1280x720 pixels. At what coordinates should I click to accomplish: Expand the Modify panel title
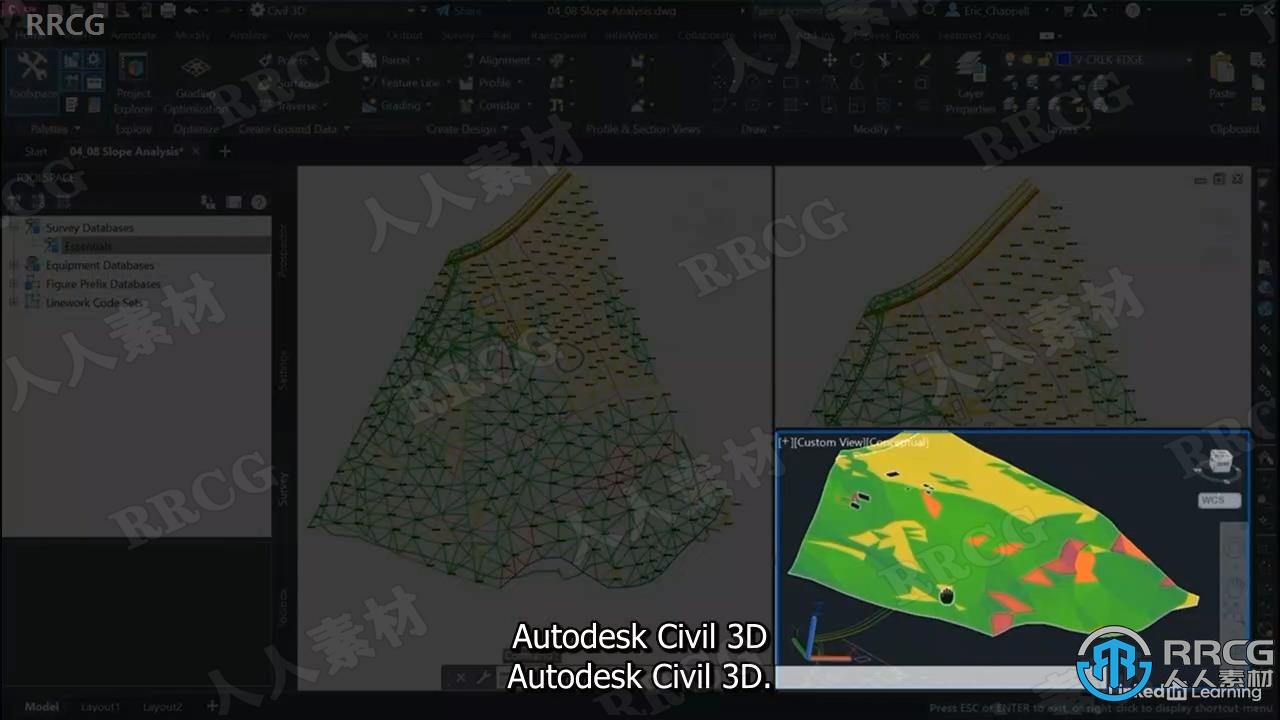(x=875, y=129)
